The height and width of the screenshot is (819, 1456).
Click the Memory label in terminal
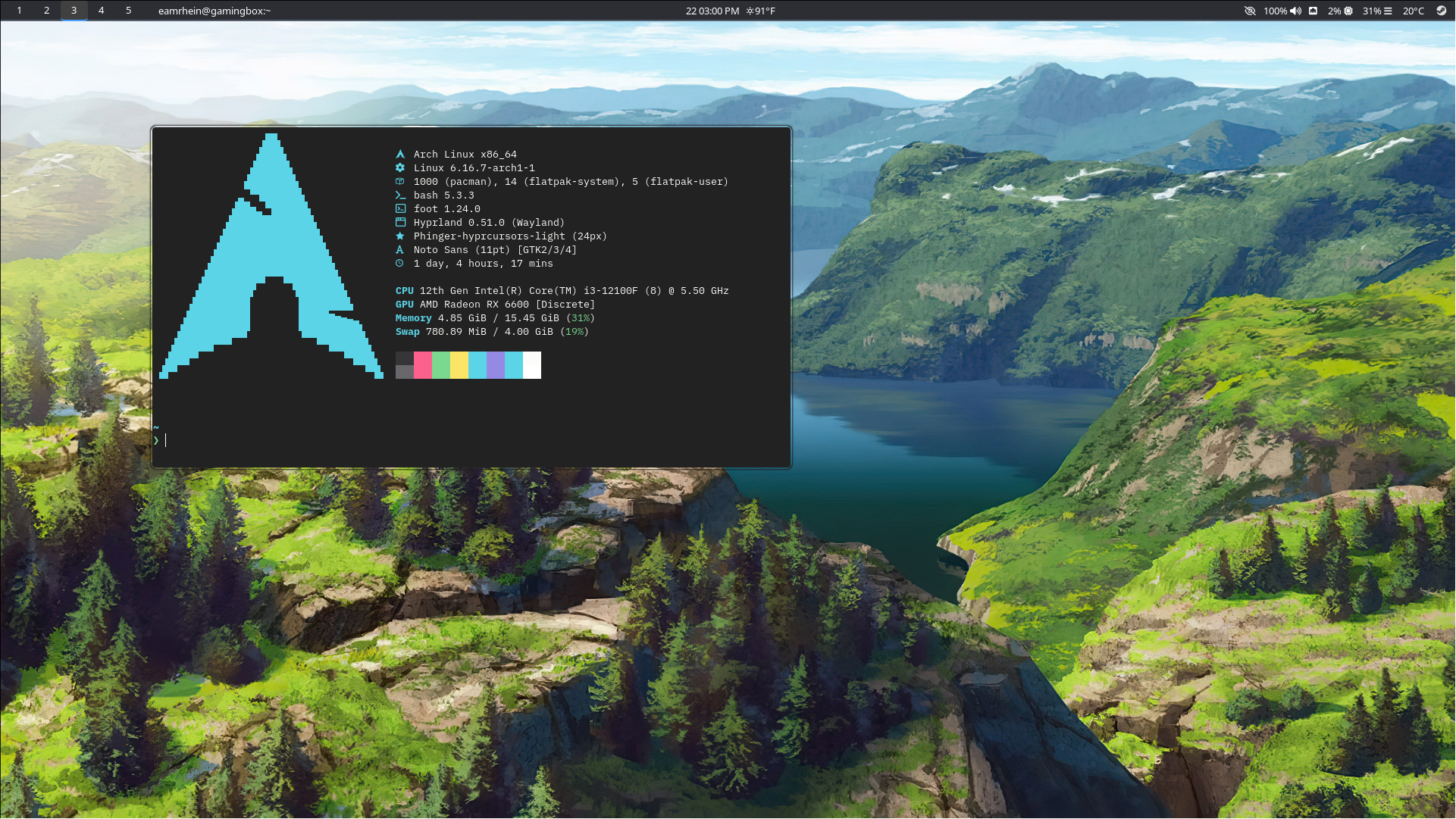413,318
